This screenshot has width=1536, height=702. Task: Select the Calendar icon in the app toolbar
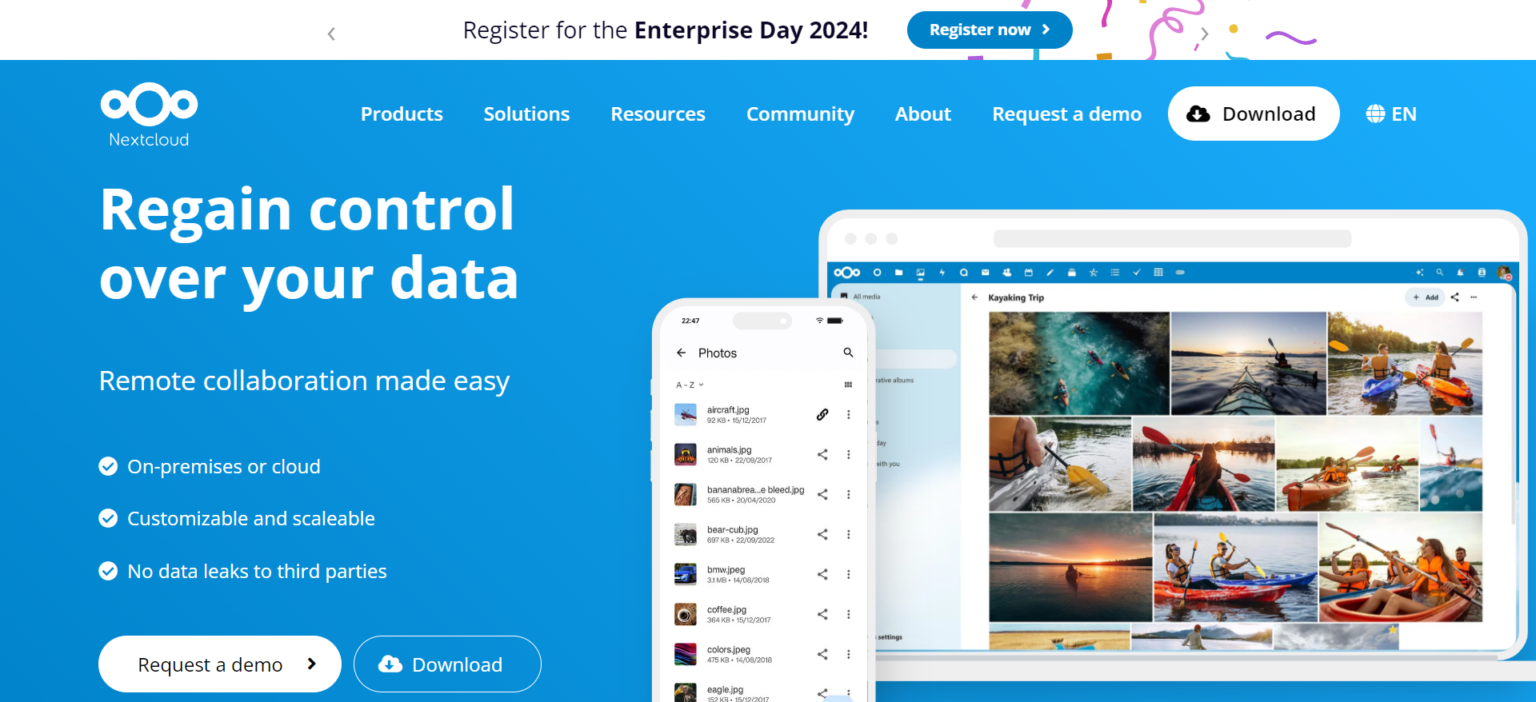pyautogui.click(x=1028, y=272)
